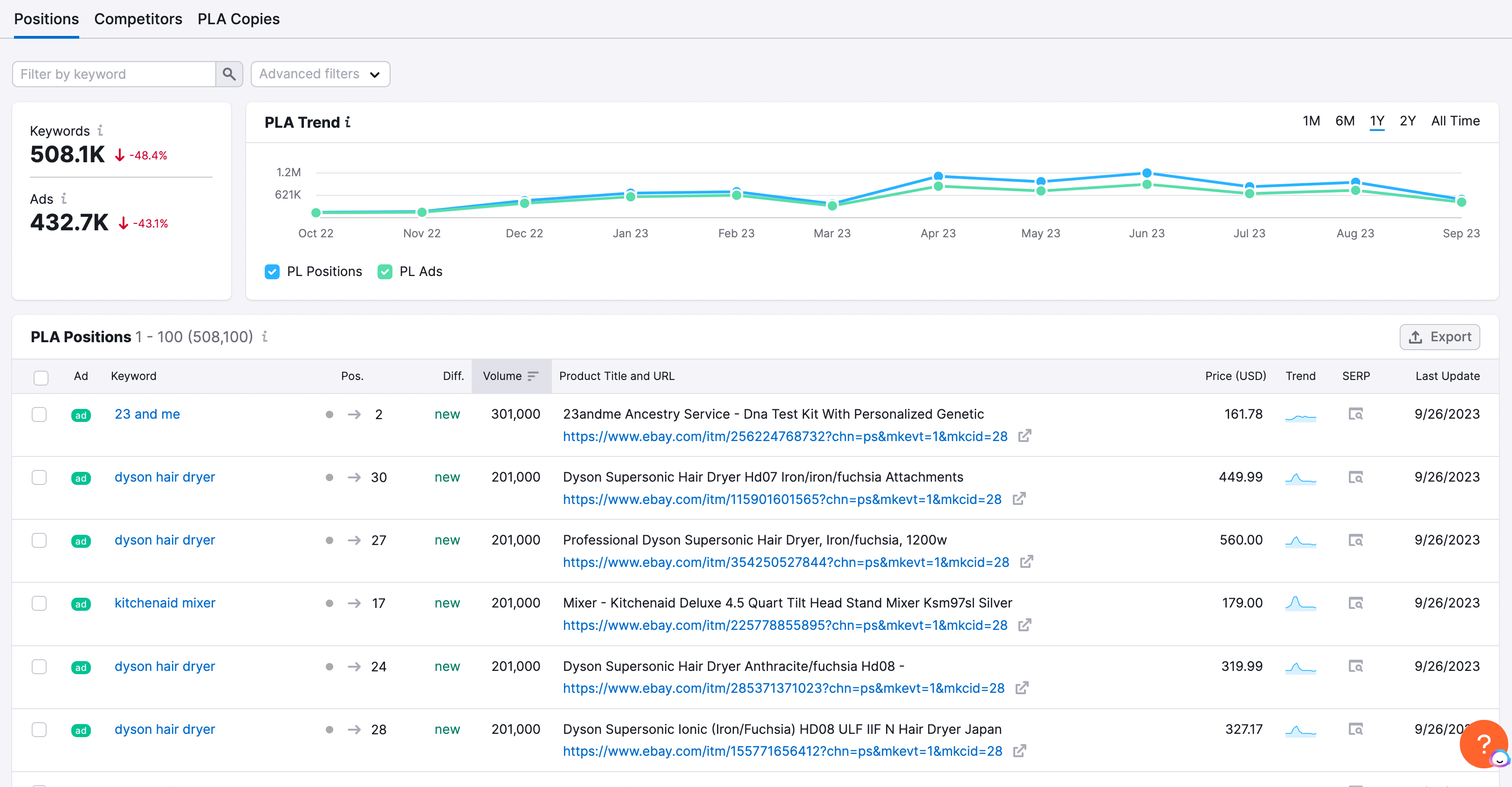Open dyson hair dryer keyword at position 24
The width and height of the screenshot is (1512, 787).
coord(165,666)
